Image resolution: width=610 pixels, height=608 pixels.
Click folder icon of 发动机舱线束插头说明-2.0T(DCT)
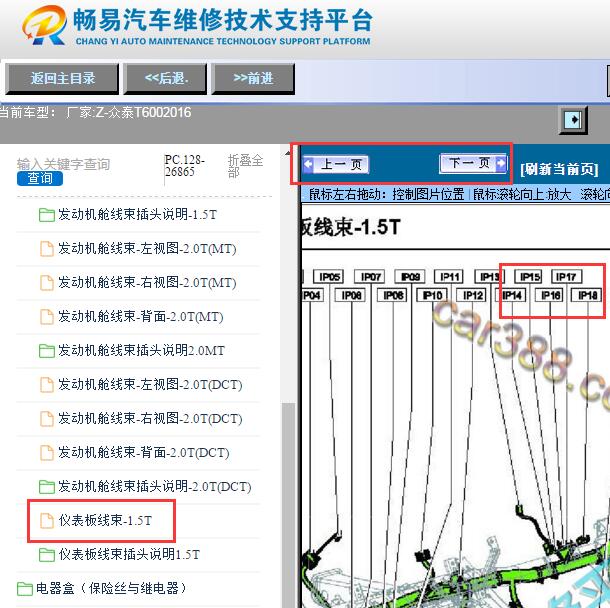47,487
